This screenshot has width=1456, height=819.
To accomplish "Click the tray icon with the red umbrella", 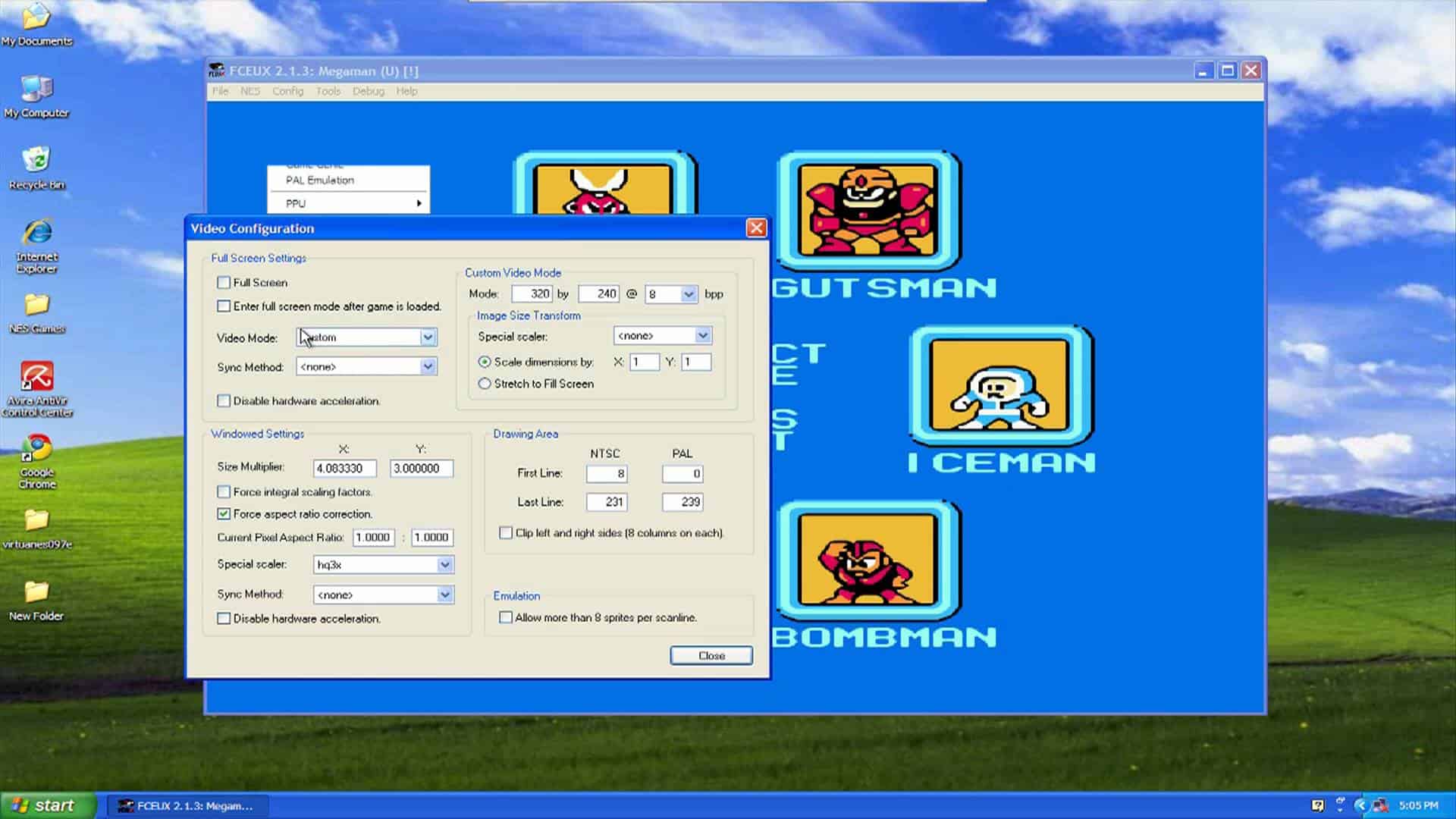I will [x=1381, y=805].
